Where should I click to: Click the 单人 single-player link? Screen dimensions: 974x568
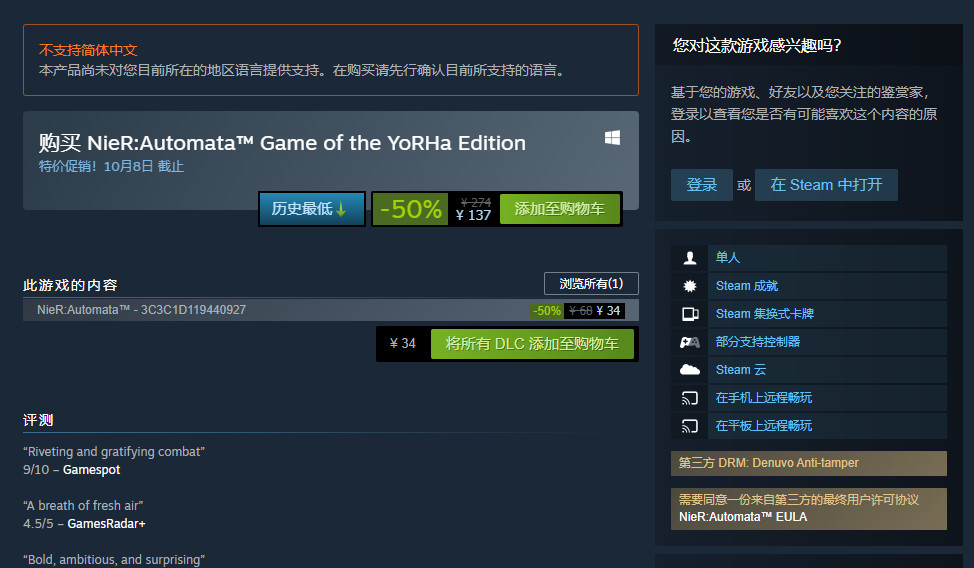pos(728,258)
